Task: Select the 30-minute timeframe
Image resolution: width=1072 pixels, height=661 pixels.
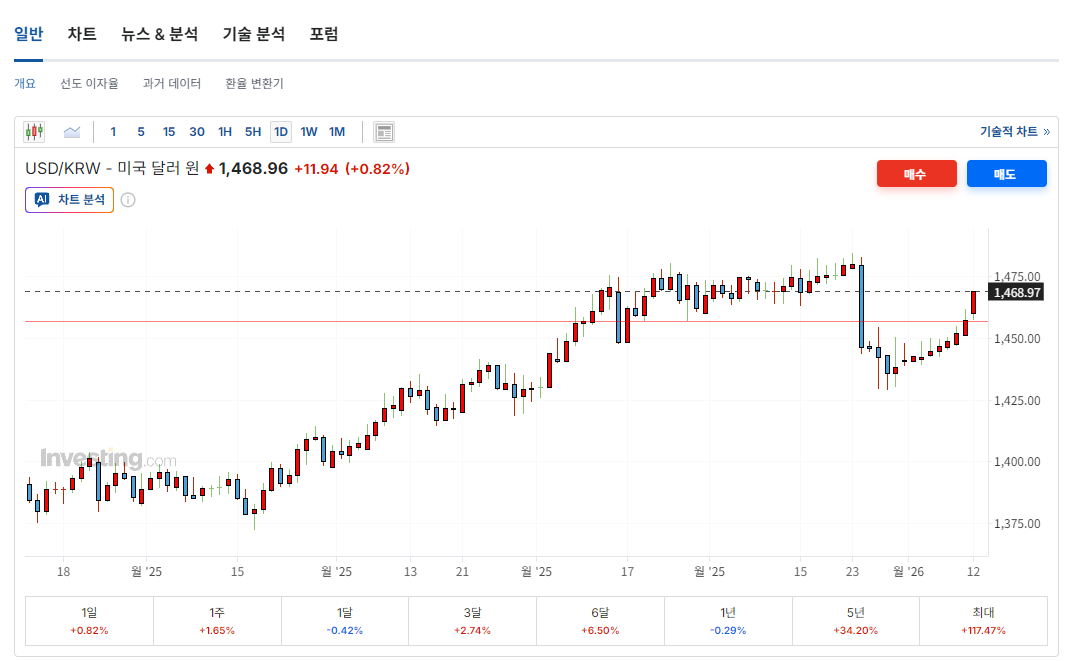Action: [x=197, y=131]
